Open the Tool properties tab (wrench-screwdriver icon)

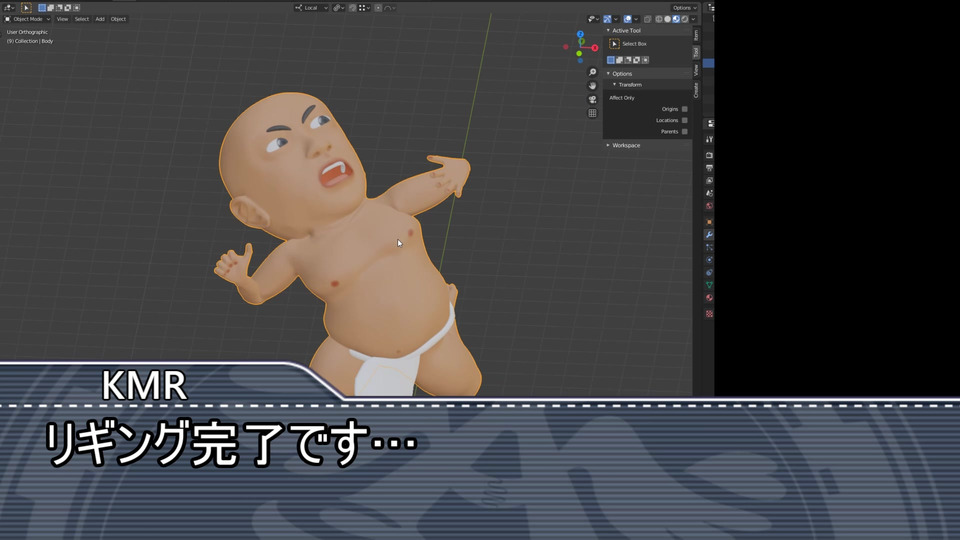tap(709, 139)
